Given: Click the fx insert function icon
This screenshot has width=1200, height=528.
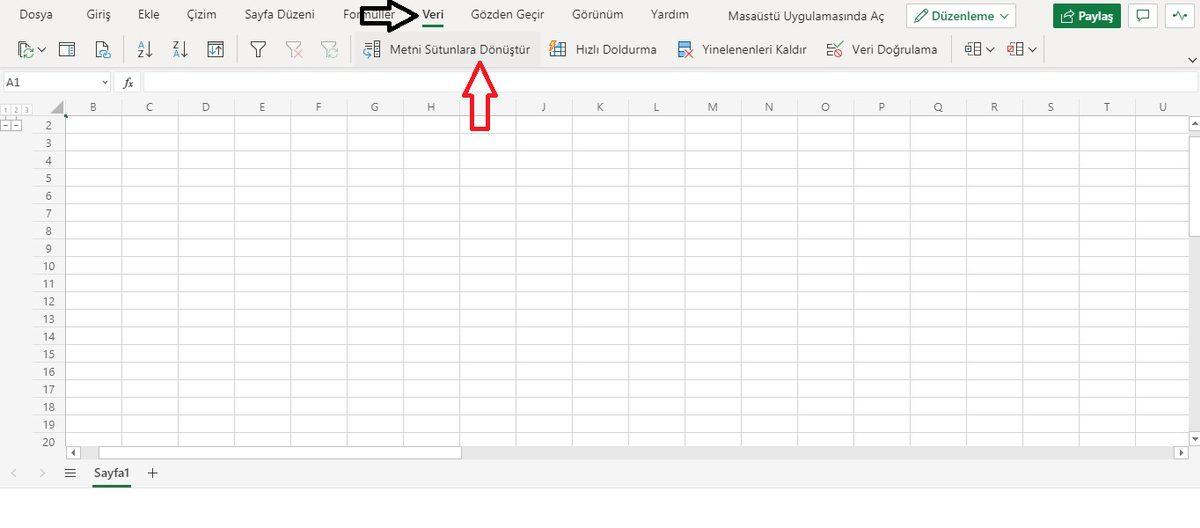Looking at the screenshot, I should [128, 83].
